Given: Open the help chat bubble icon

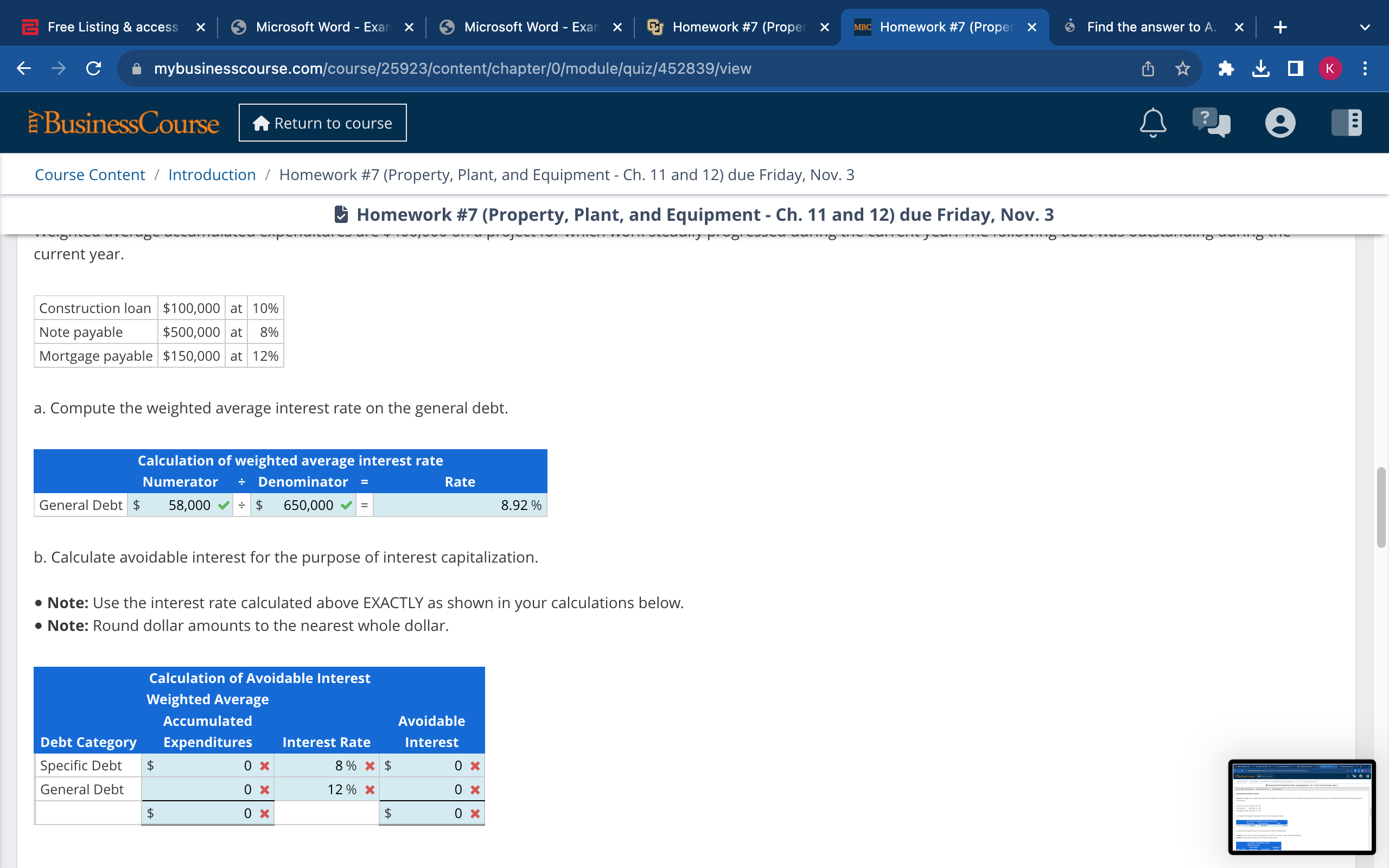Looking at the screenshot, I should pyautogui.click(x=1210, y=122).
